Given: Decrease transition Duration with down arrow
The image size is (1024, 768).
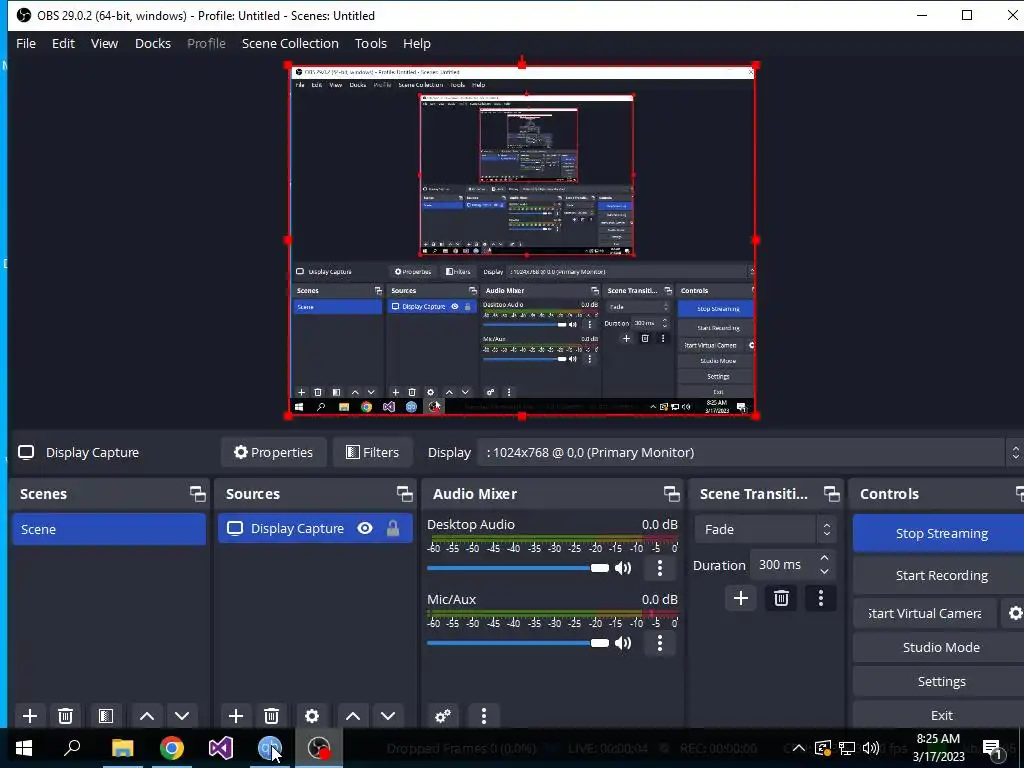Looking at the screenshot, I should (x=824, y=571).
